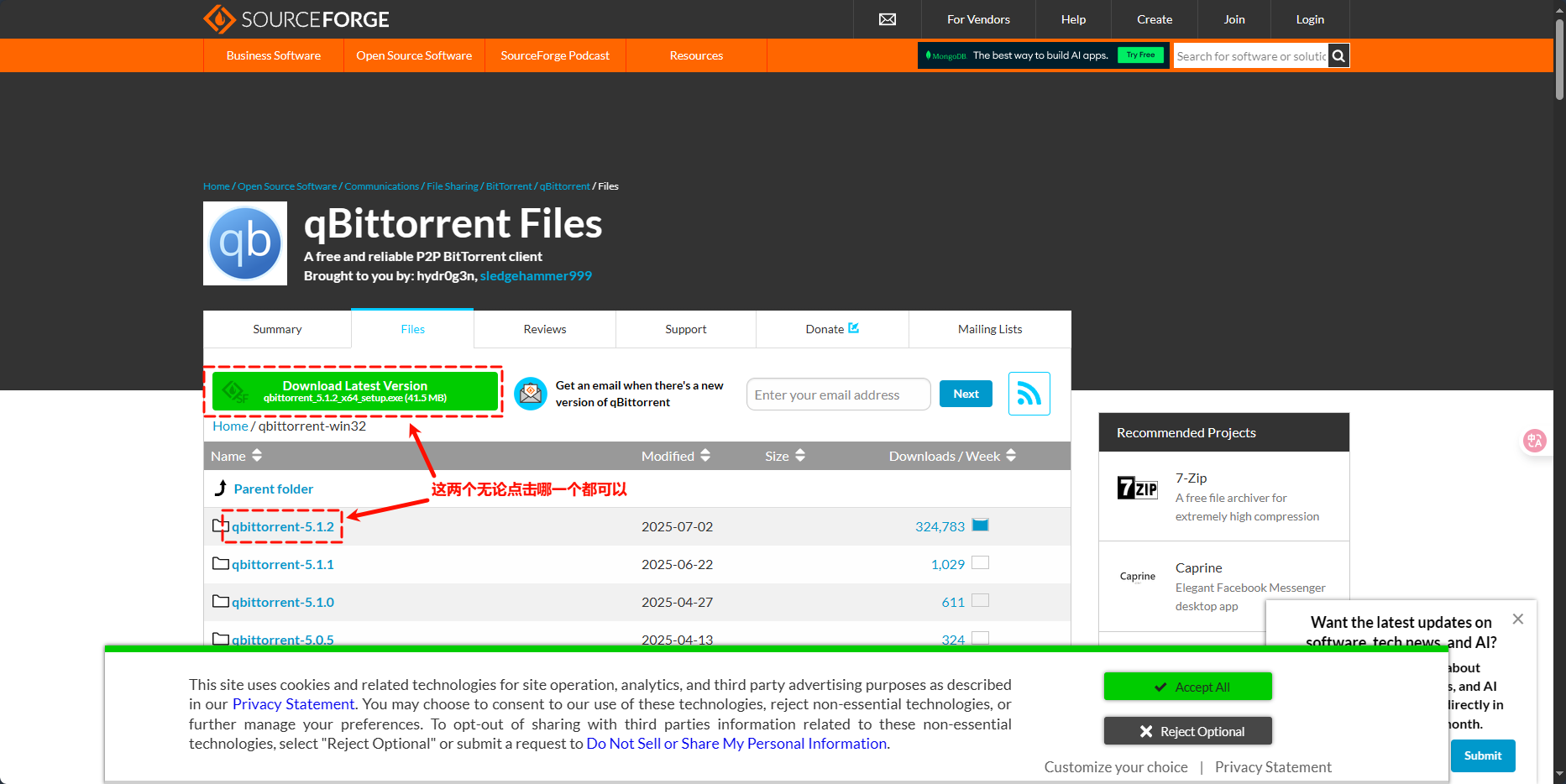
Task: Click the qbittorrent-5.1.2 folder icon
Action: (221, 526)
